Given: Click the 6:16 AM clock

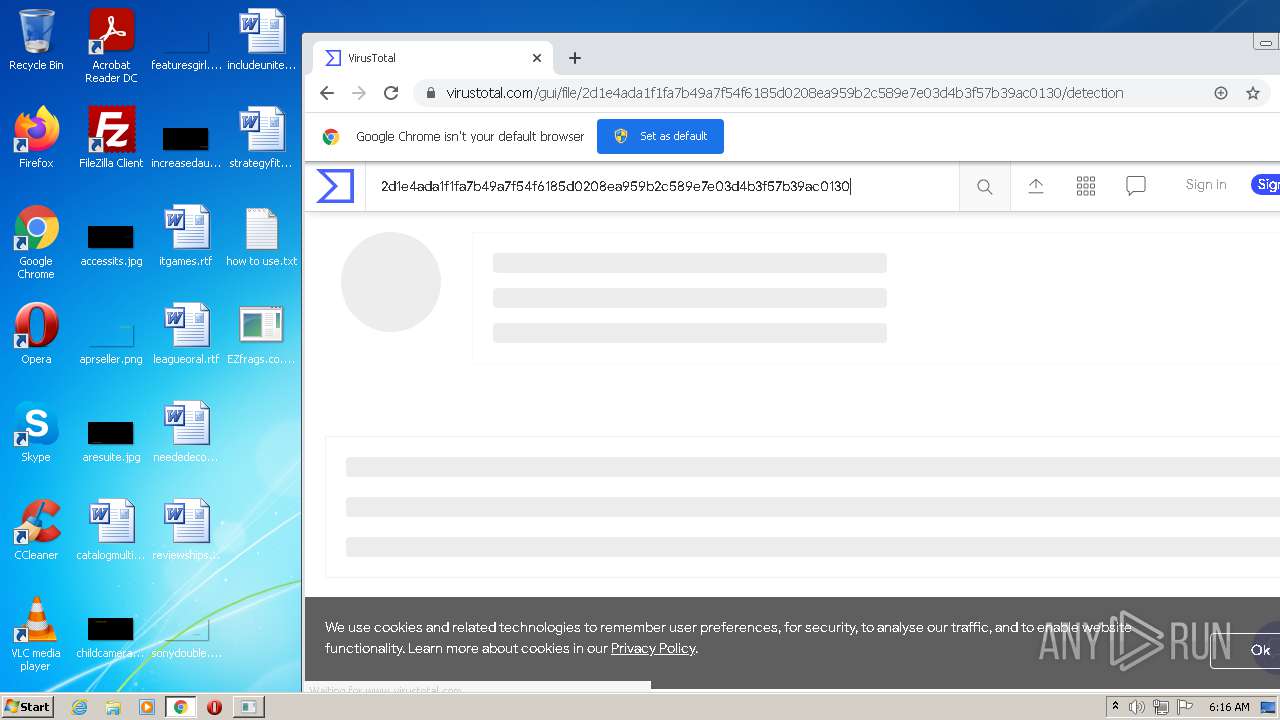Looking at the screenshot, I should point(1229,707).
